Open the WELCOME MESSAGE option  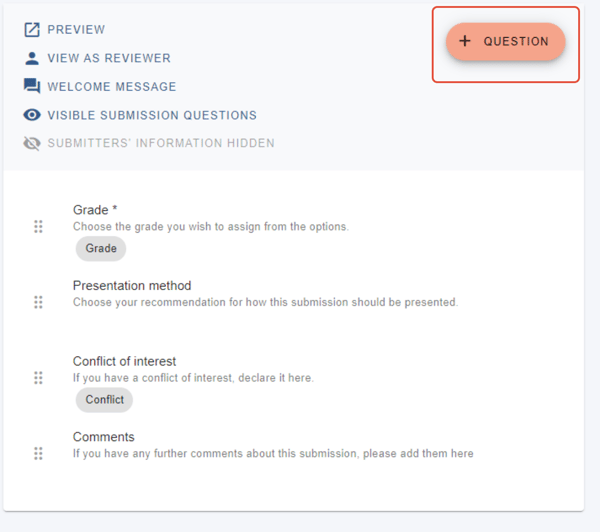pyautogui.click(x=112, y=86)
